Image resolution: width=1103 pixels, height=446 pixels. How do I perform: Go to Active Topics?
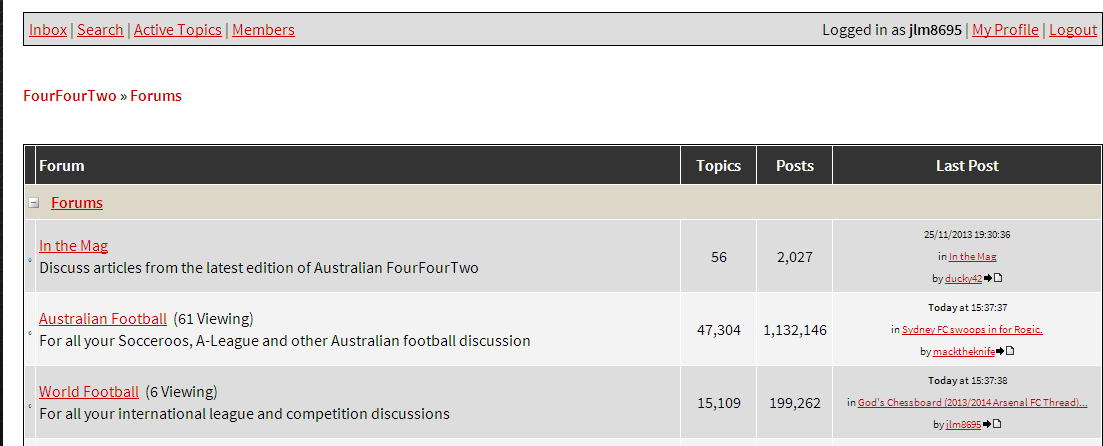(x=177, y=30)
